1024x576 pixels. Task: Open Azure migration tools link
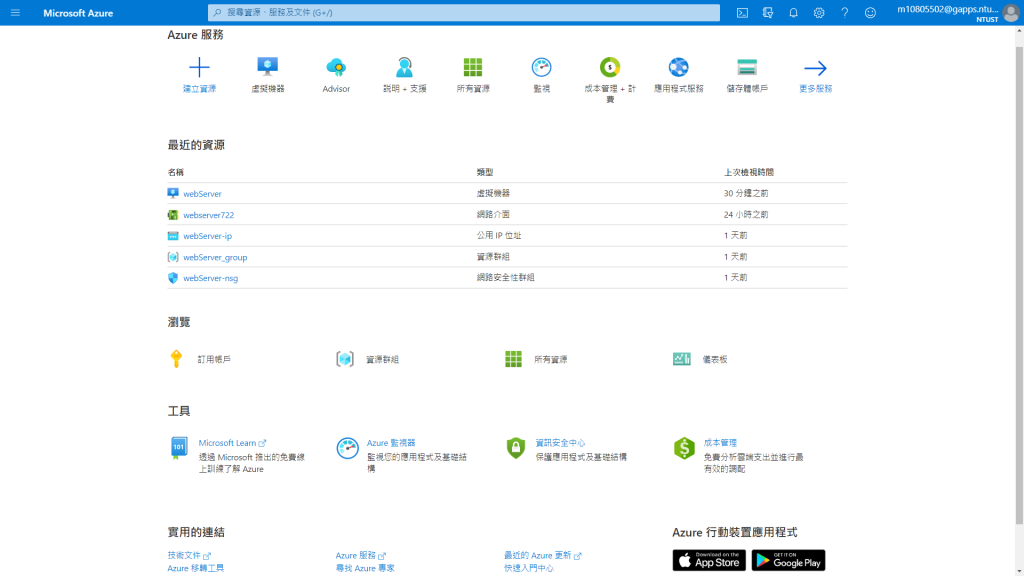tap(195, 568)
